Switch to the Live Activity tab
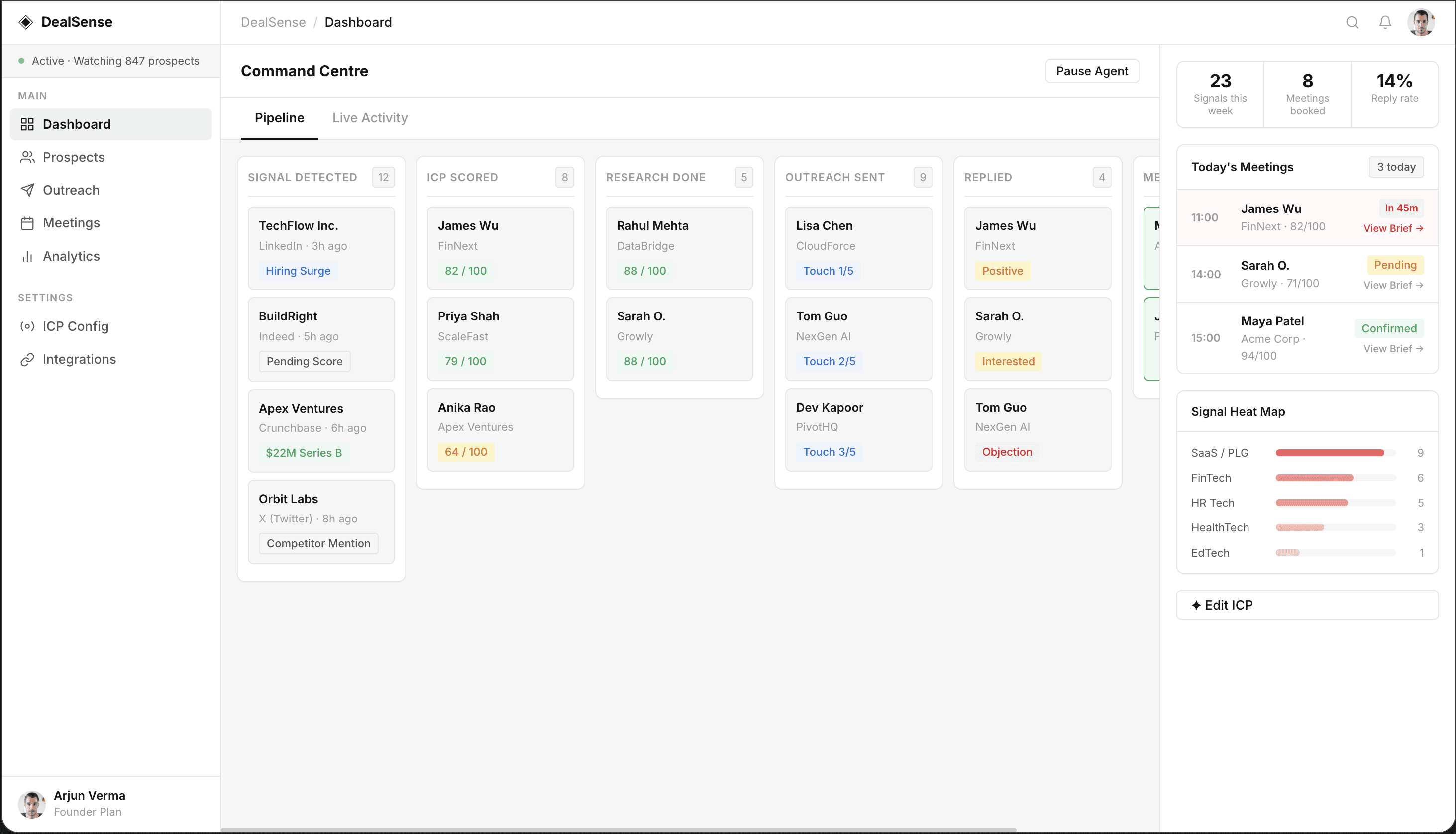The image size is (1456, 834). tap(370, 118)
